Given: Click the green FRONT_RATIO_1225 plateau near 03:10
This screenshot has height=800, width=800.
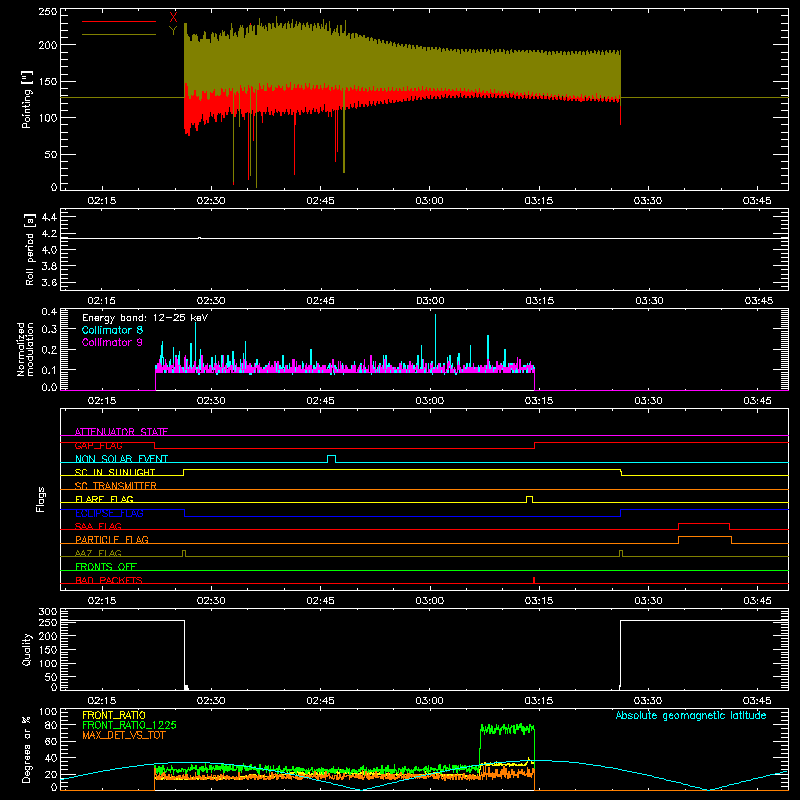Looking at the screenshot, I should 508,729.
